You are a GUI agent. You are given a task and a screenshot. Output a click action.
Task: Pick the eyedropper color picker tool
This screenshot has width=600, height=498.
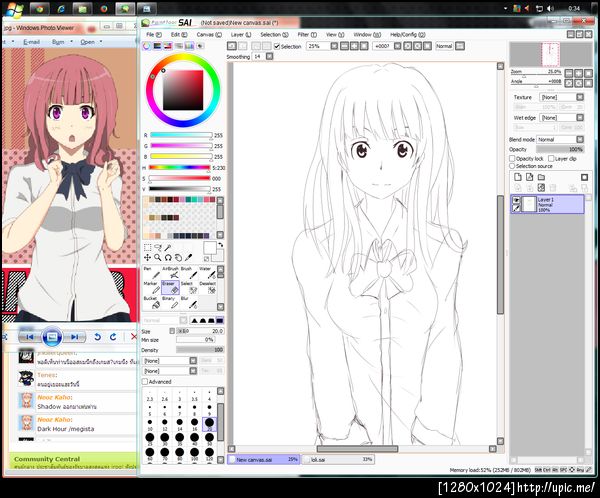pyautogui.click(x=188, y=258)
